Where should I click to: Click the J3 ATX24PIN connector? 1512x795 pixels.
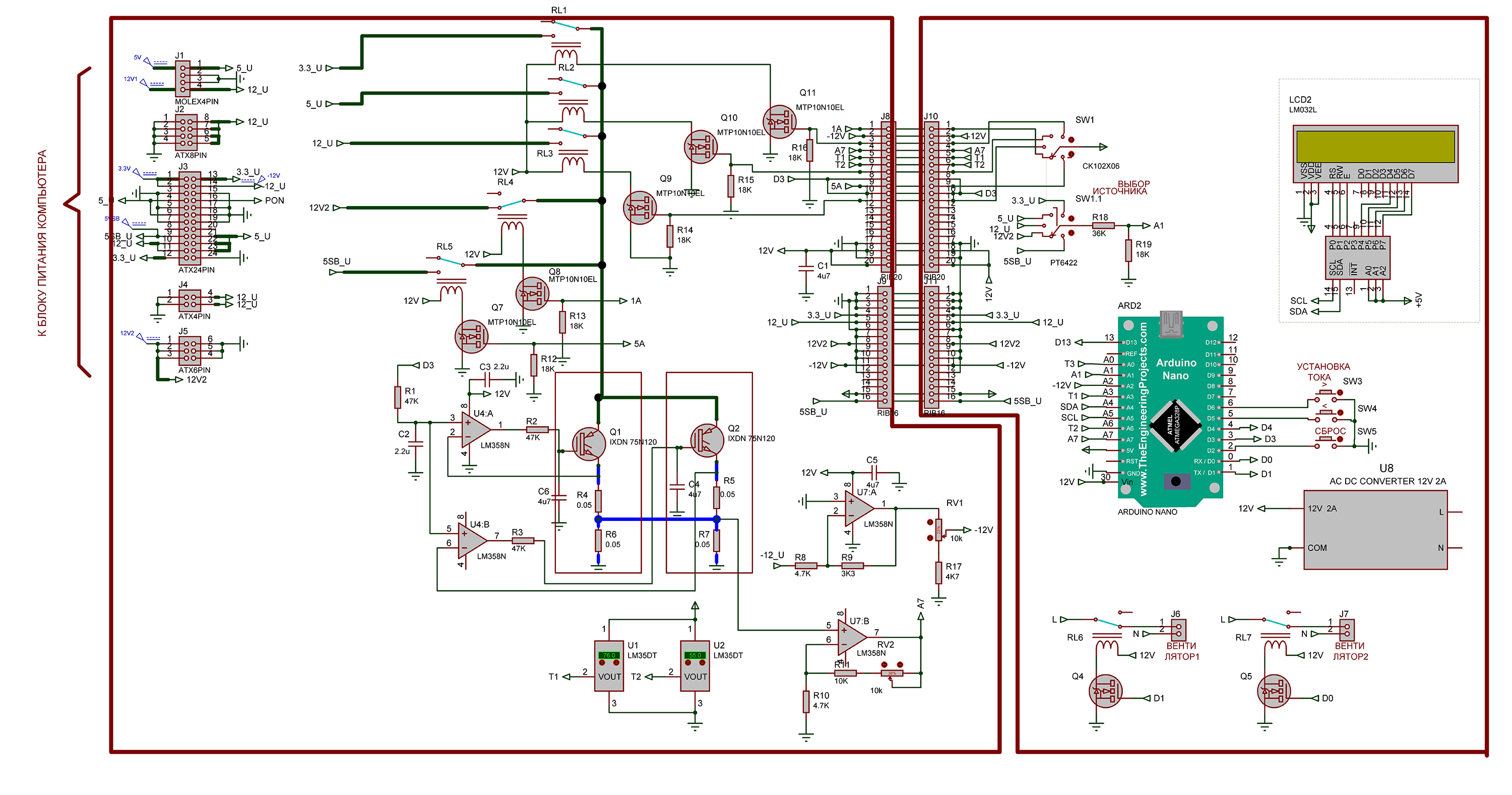point(189,217)
